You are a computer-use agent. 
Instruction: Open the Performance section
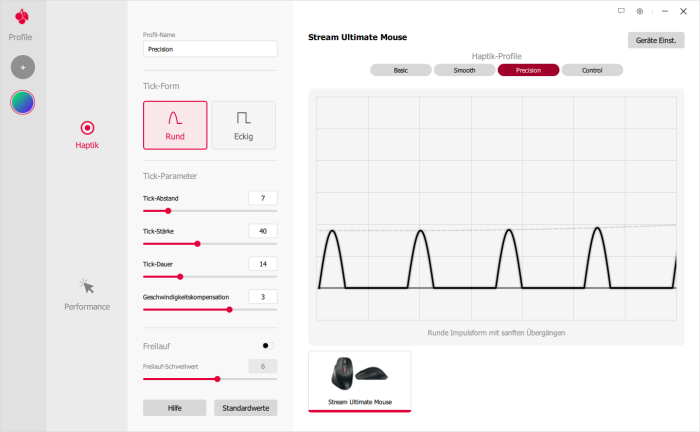(87, 294)
